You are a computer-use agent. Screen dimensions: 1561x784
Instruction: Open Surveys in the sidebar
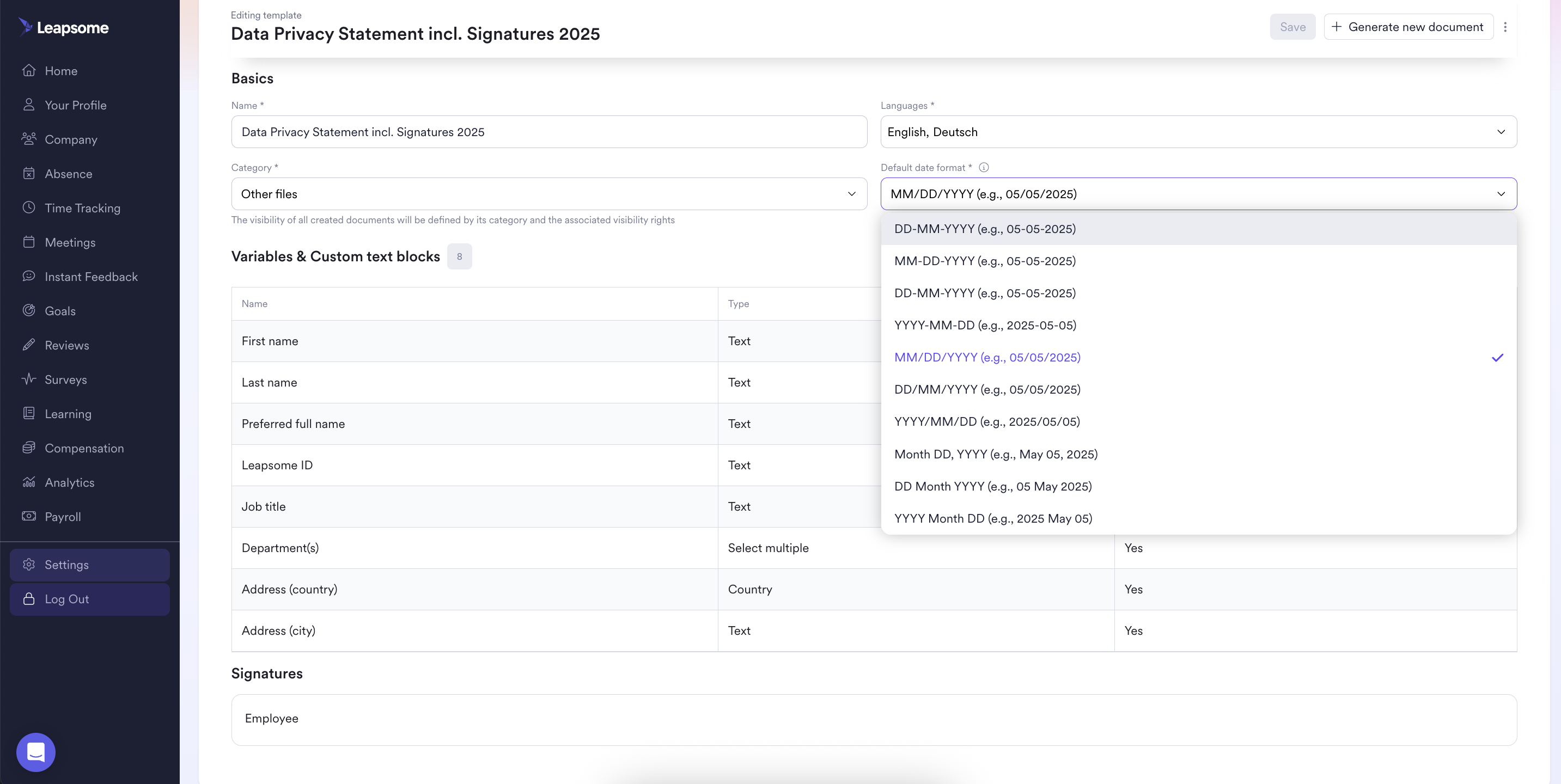click(65, 379)
